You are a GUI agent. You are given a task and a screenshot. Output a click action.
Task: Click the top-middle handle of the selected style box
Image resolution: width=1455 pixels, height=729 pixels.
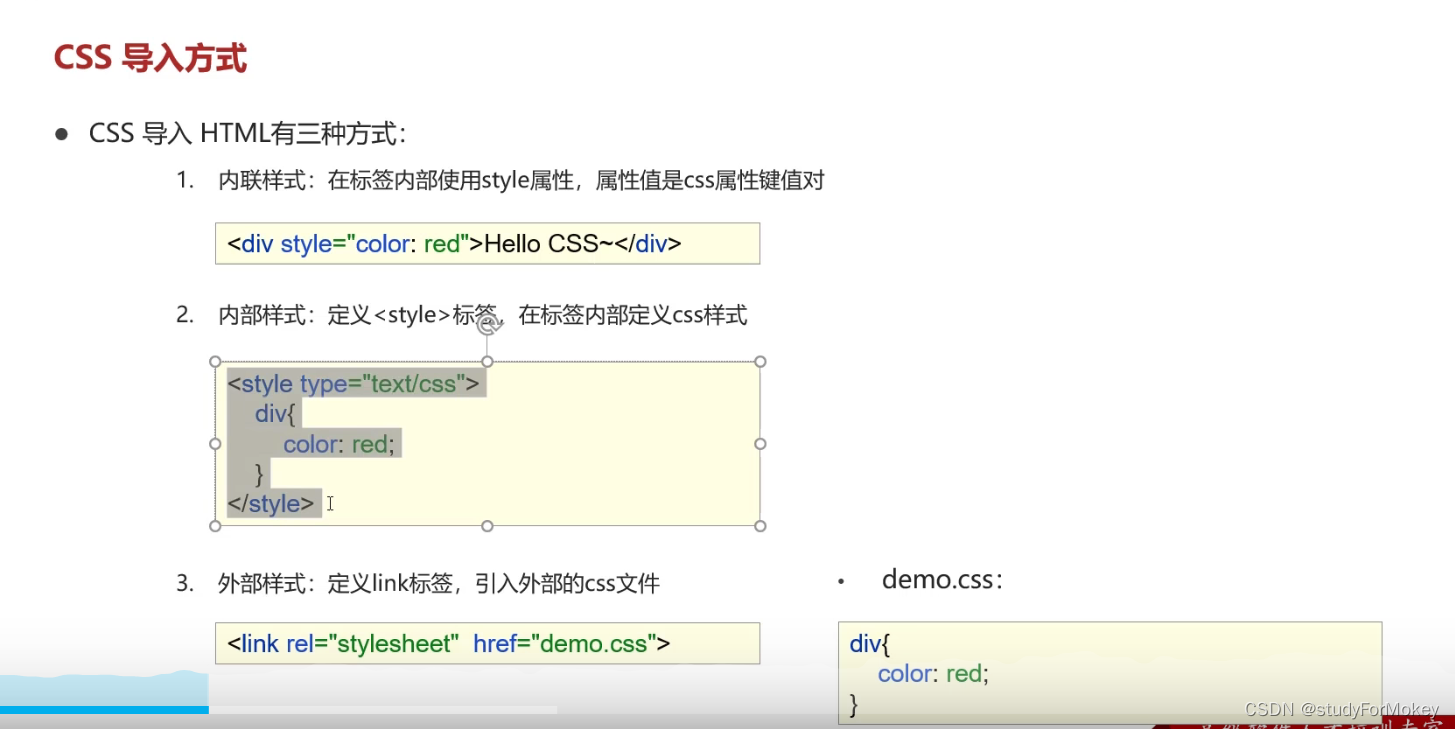pyautogui.click(x=487, y=361)
